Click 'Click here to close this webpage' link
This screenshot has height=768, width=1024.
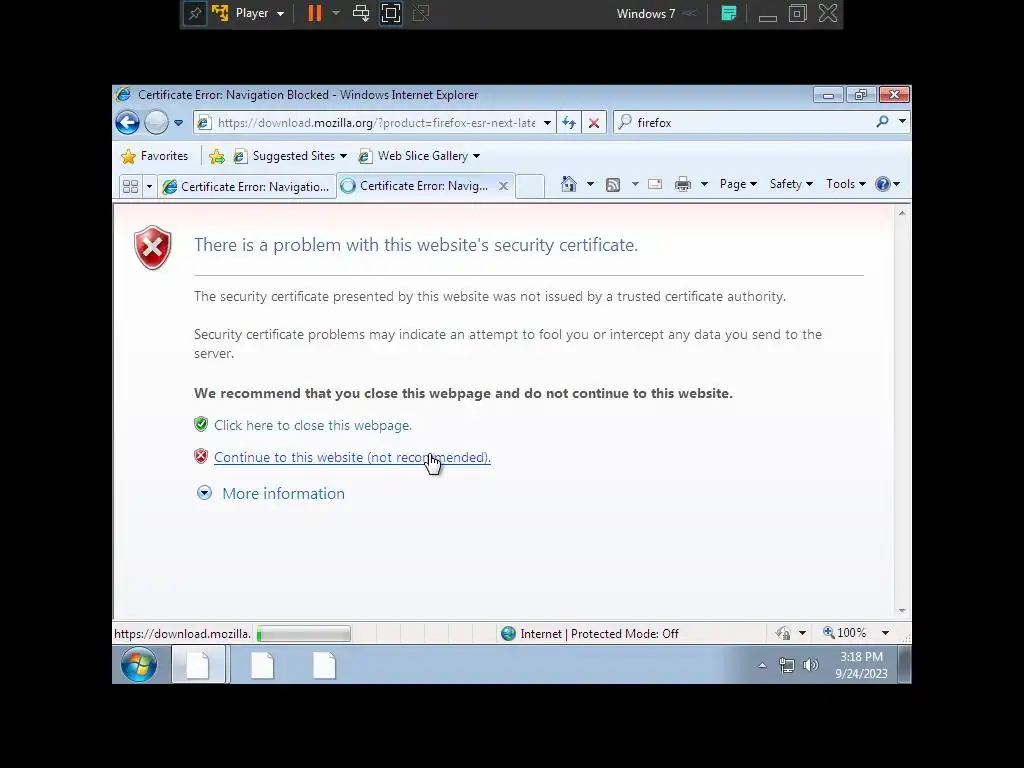tap(313, 425)
